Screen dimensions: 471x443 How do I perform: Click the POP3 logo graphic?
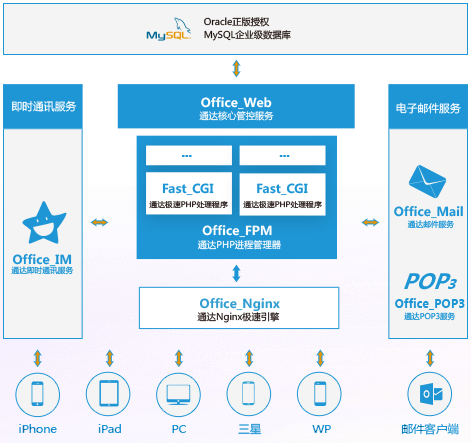[x=430, y=281]
